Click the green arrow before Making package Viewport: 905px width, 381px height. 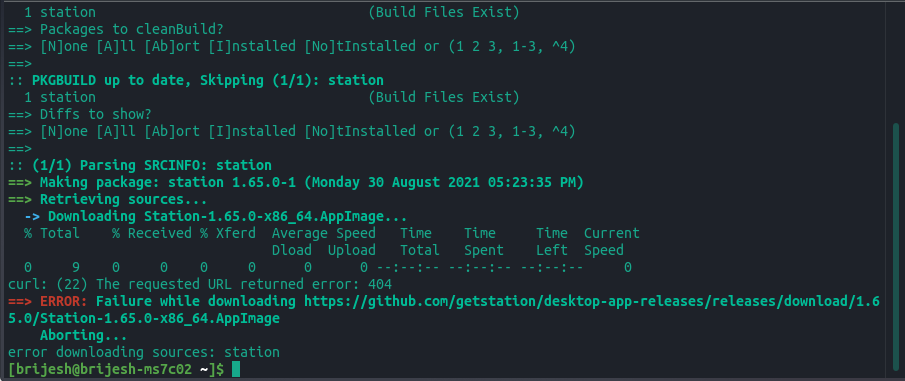click(x=20, y=183)
